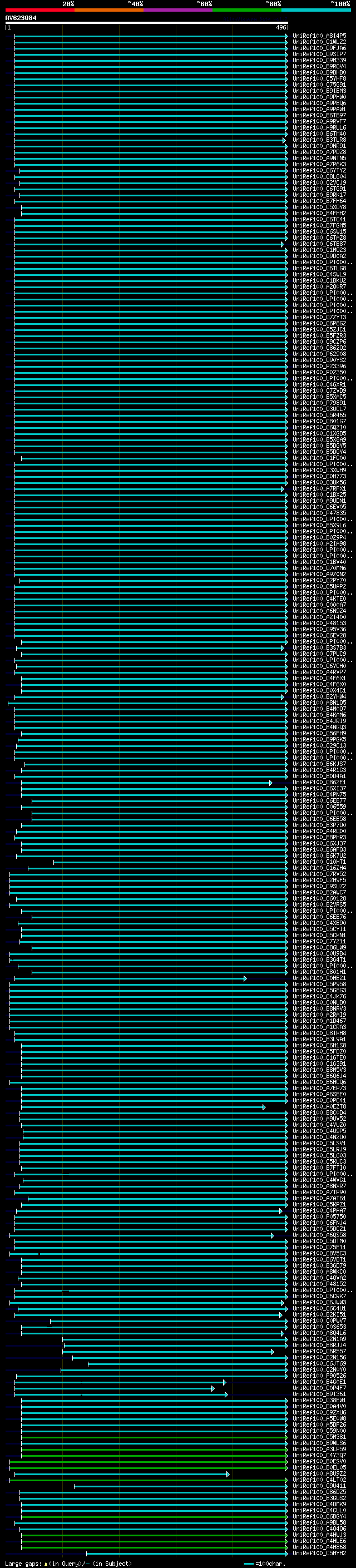Select the UniRef100_B4KAM6 label

point(319,715)
